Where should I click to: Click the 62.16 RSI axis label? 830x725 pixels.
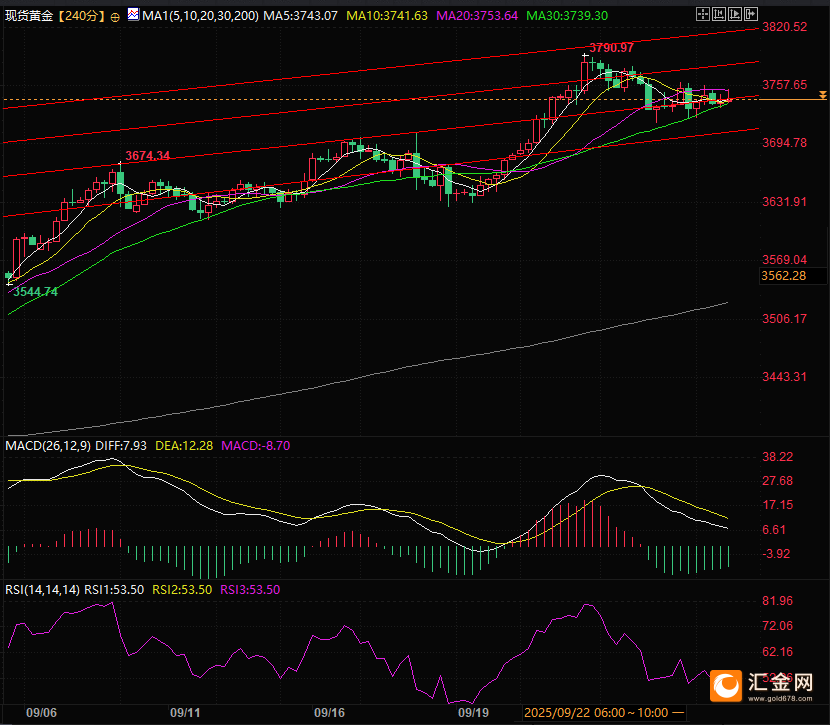pos(778,651)
